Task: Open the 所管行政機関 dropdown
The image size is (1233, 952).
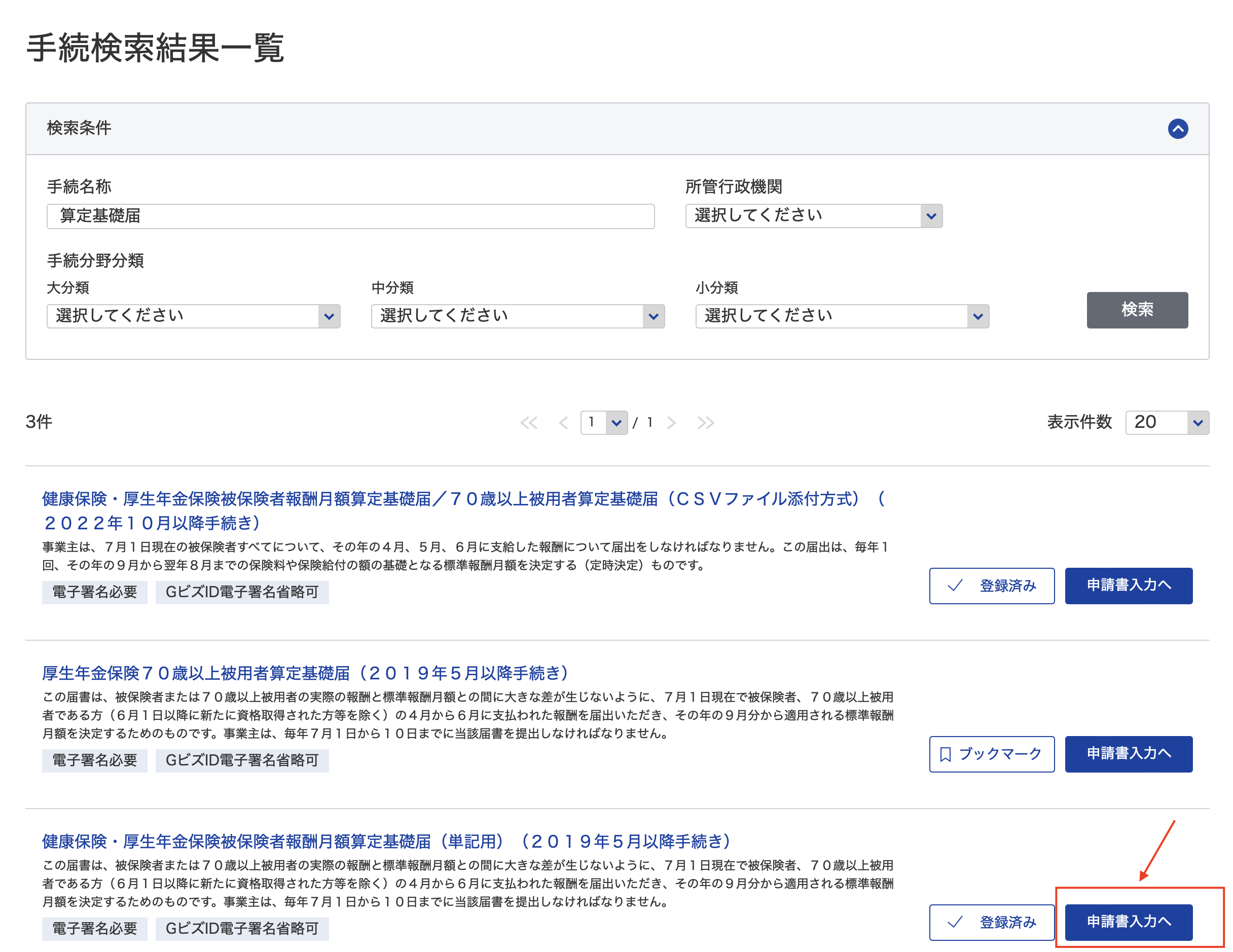Action: [x=814, y=216]
